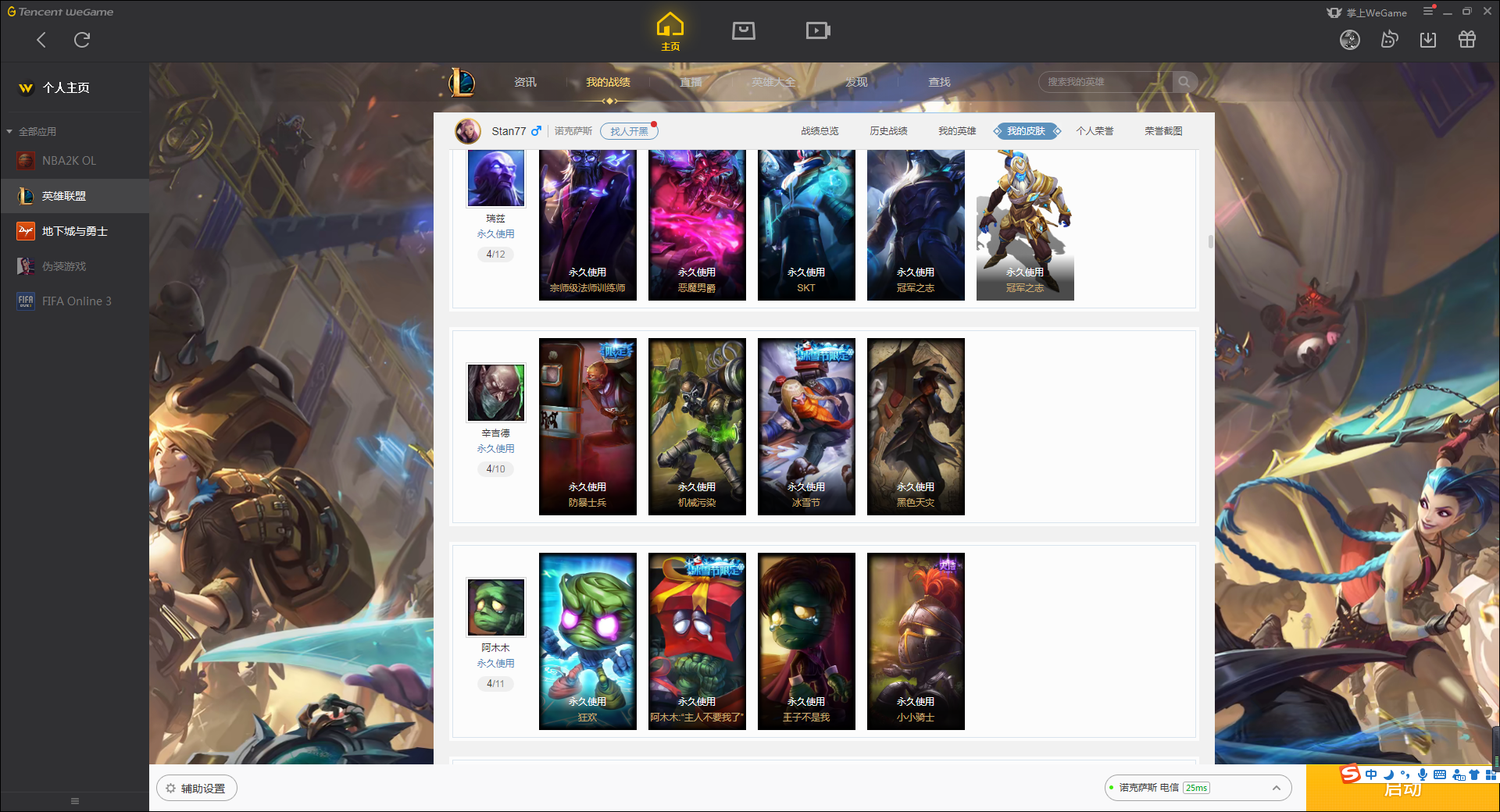This screenshot has height=812, width=1500.
Task: Open 机械污染 skin card
Action: (697, 426)
